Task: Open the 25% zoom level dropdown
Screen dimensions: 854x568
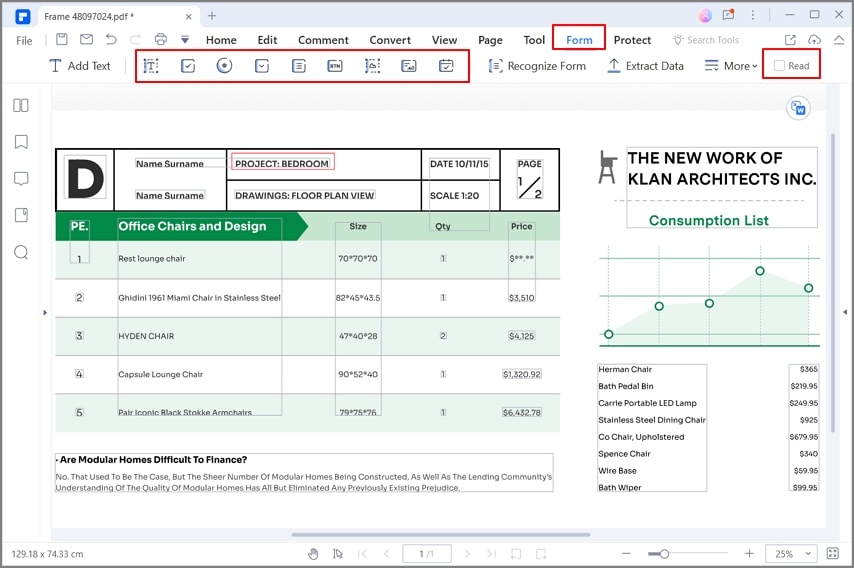Action: tap(791, 554)
